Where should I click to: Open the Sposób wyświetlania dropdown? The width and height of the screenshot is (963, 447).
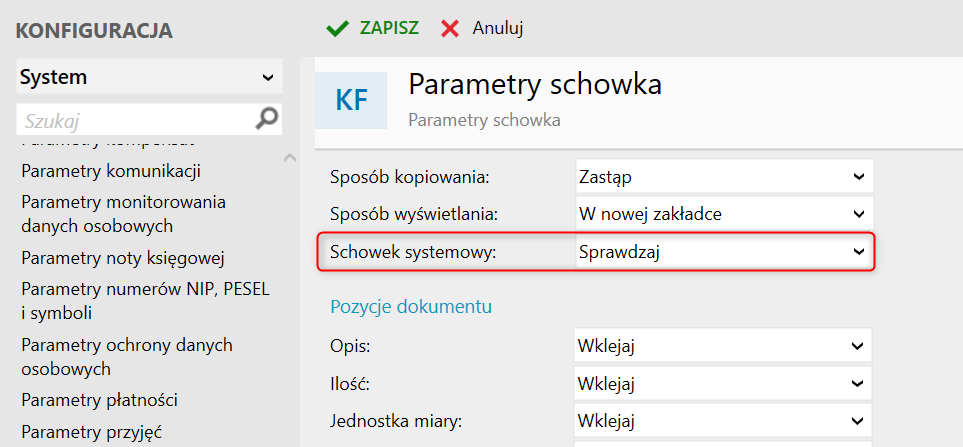(724, 214)
